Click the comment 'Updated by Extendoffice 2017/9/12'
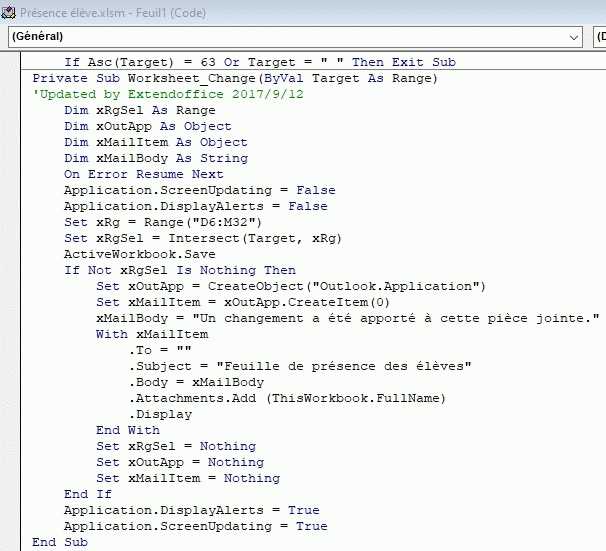606x551 pixels. coord(168,94)
